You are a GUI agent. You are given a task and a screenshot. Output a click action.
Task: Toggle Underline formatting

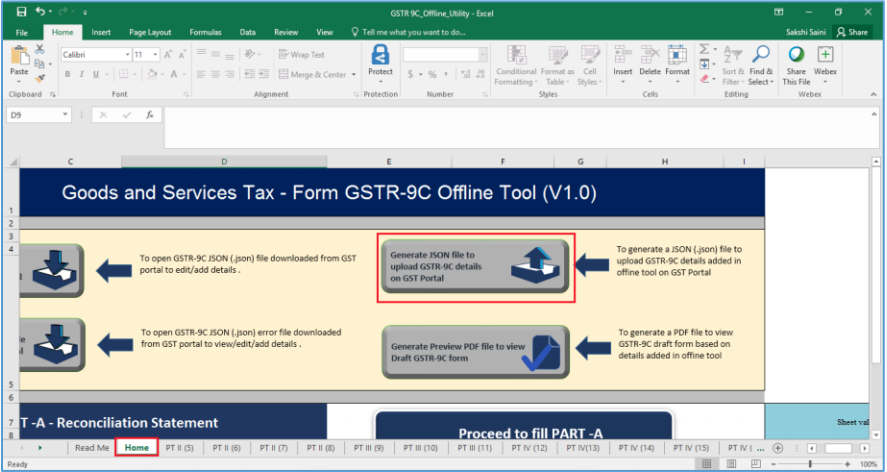click(x=96, y=74)
